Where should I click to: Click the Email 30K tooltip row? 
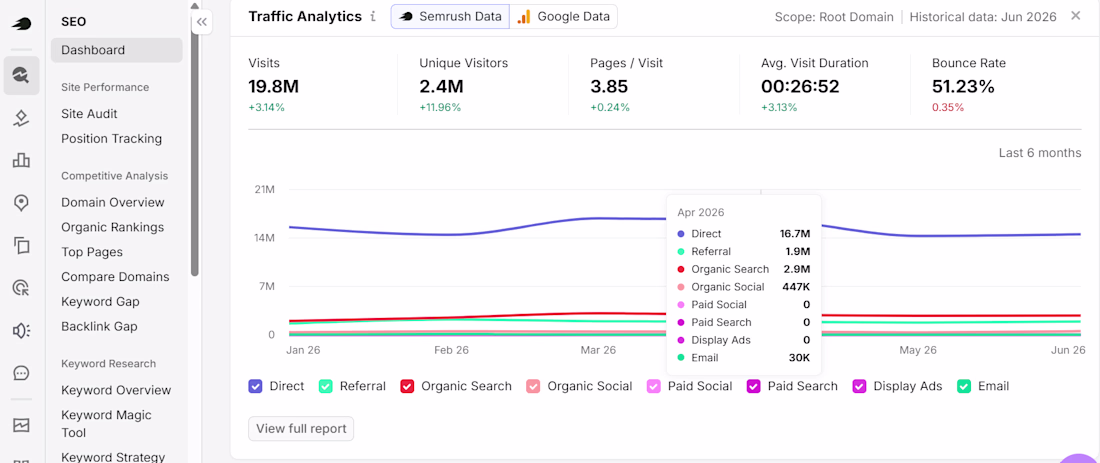(x=744, y=358)
